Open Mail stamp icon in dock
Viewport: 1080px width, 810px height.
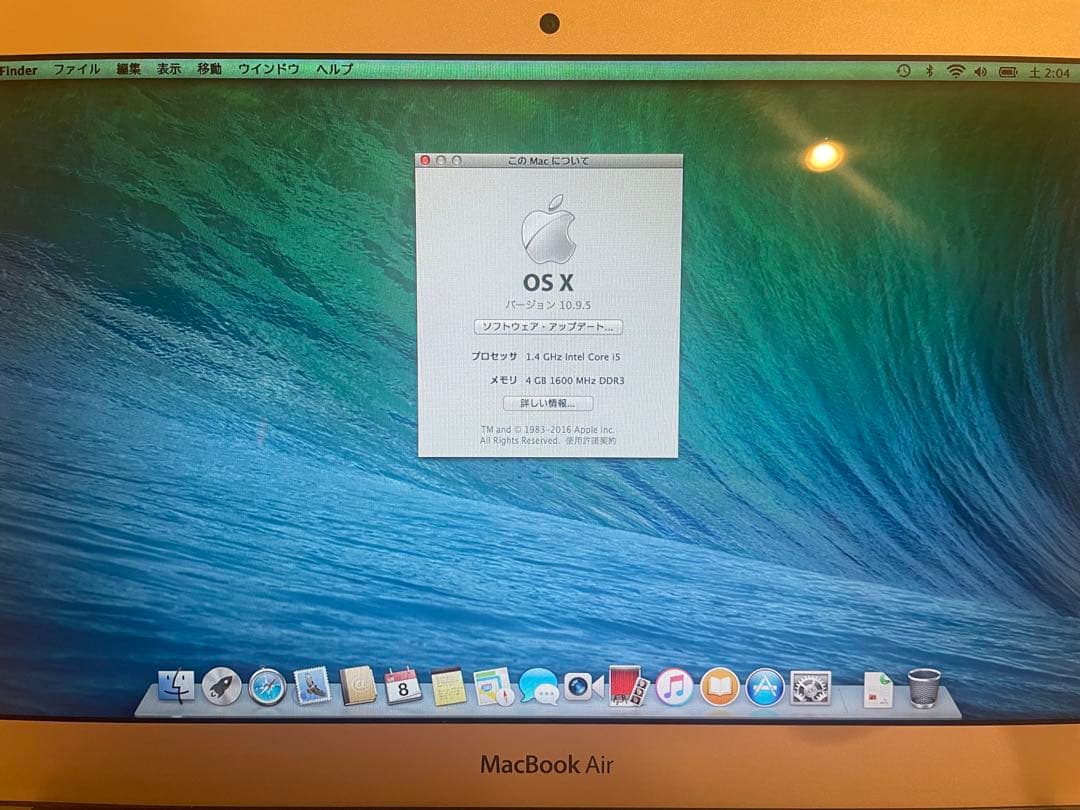[x=313, y=687]
